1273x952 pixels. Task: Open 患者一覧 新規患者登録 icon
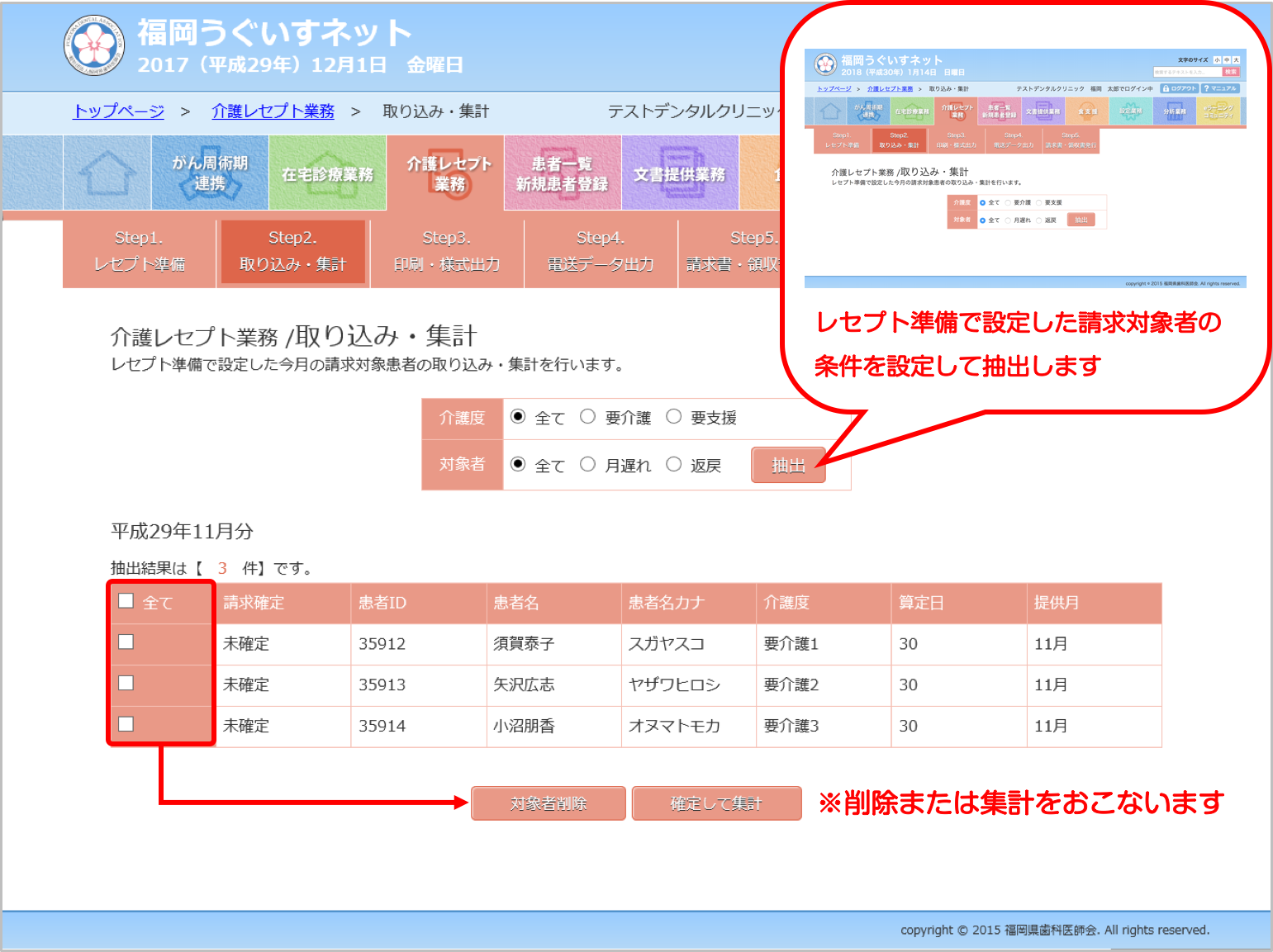pyautogui.click(x=562, y=173)
